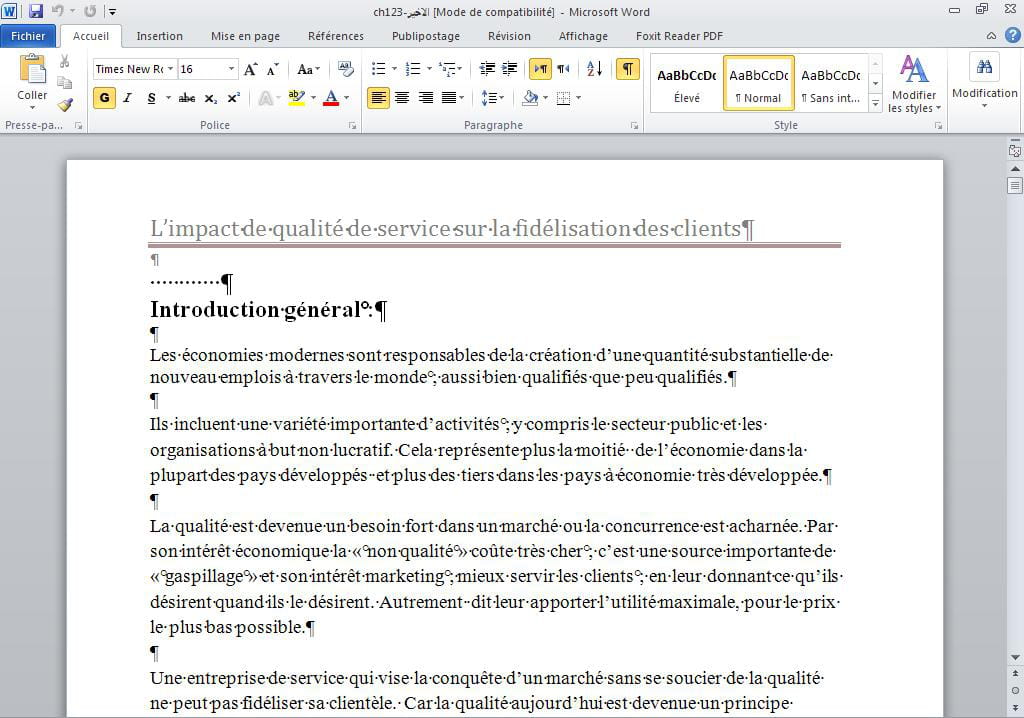The height and width of the screenshot is (718, 1024).
Task: Show the ruler using the icon above the scrollbar
Action: click(1014, 150)
